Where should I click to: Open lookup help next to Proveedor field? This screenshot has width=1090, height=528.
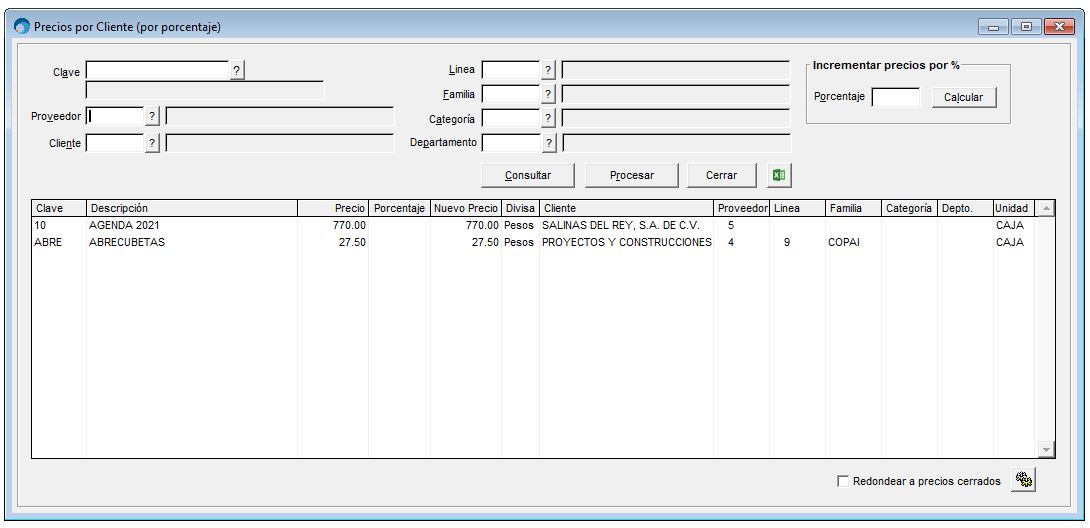tap(152, 116)
